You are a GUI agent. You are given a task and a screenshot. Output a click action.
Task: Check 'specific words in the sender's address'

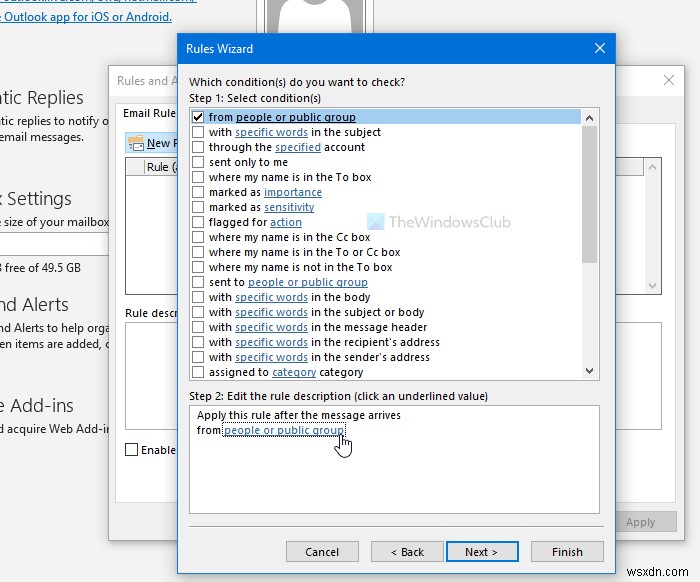point(198,357)
